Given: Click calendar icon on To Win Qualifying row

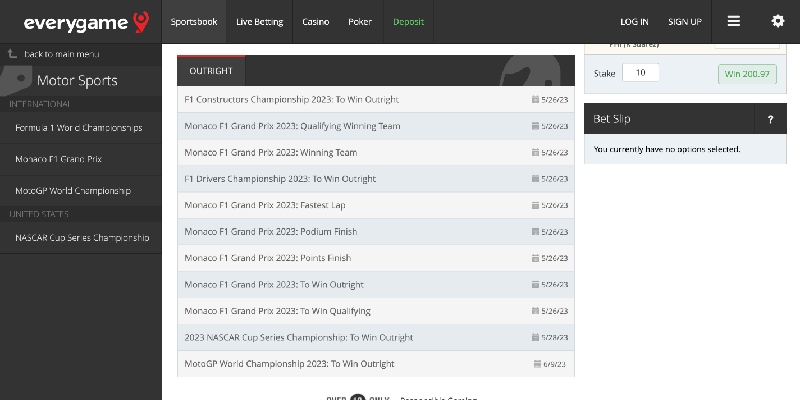Looking at the screenshot, I should tap(535, 311).
